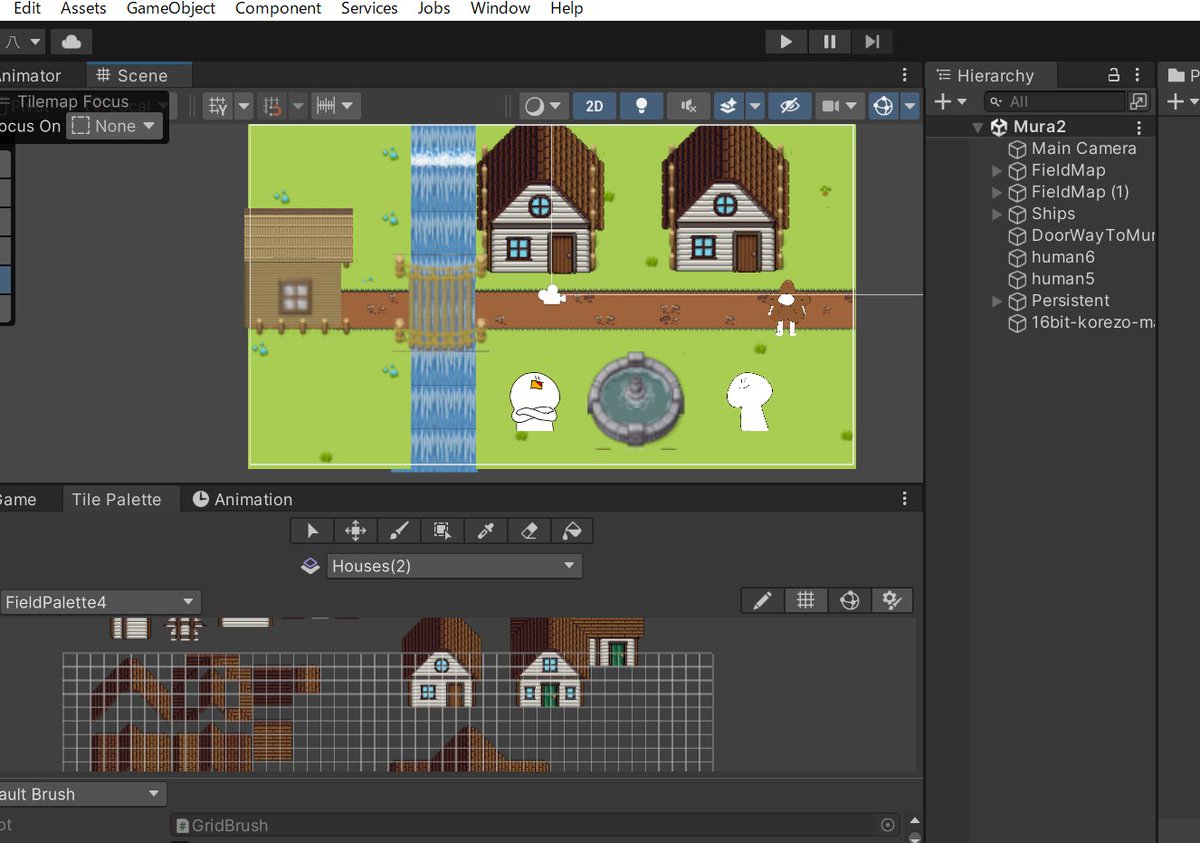Expand the Ships object
Viewport: 1200px width, 843px height.
[x=997, y=214]
